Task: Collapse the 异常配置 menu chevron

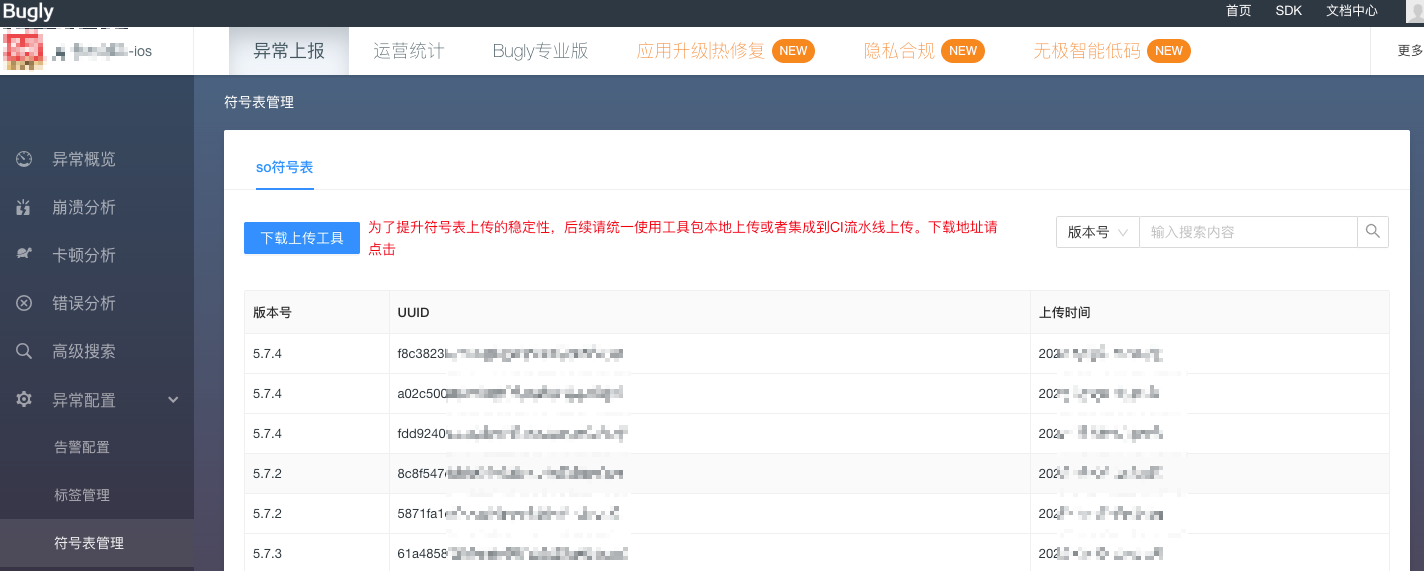Action: tap(173, 400)
